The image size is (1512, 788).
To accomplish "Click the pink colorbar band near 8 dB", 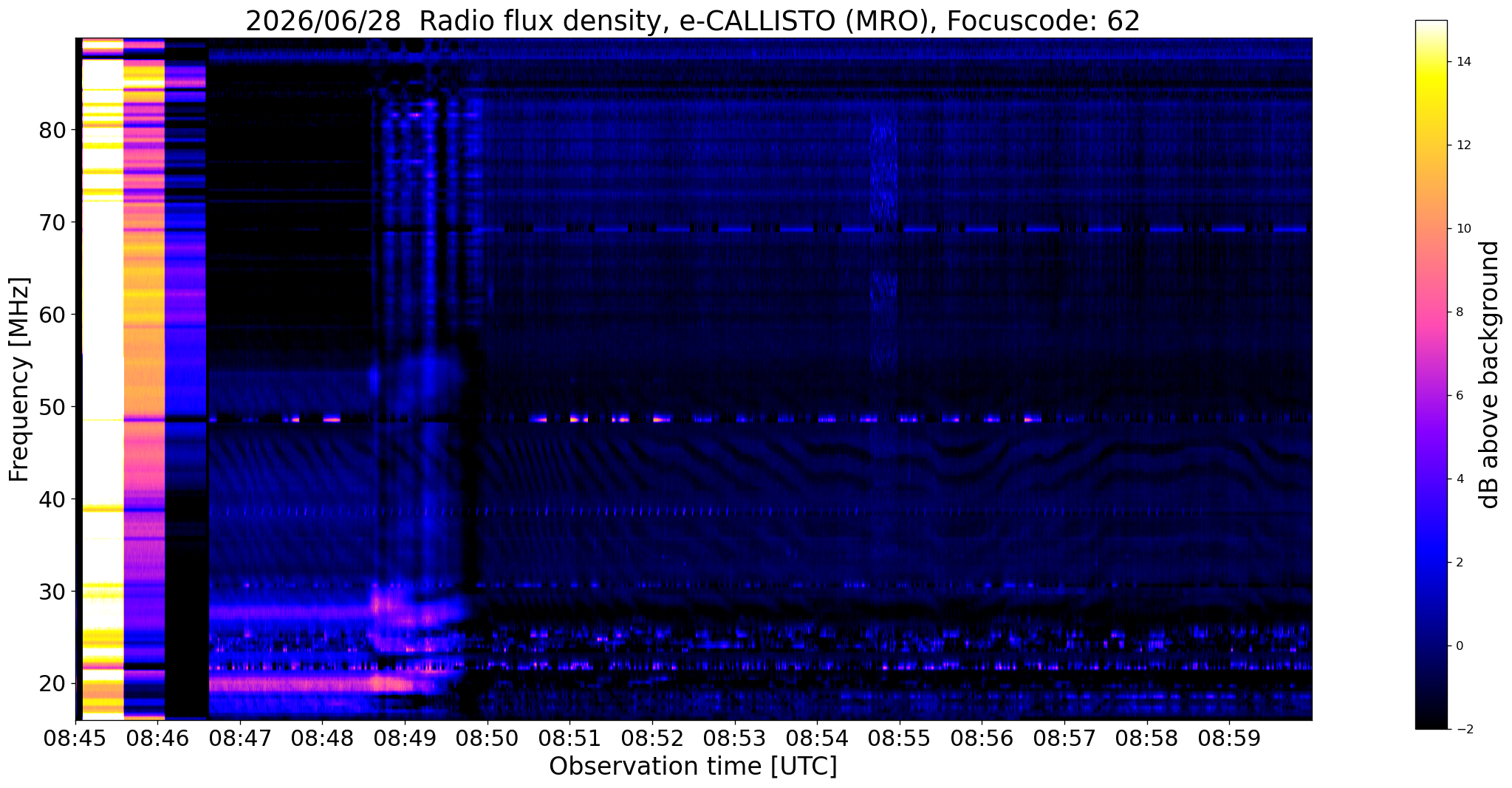I will click(1431, 312).
